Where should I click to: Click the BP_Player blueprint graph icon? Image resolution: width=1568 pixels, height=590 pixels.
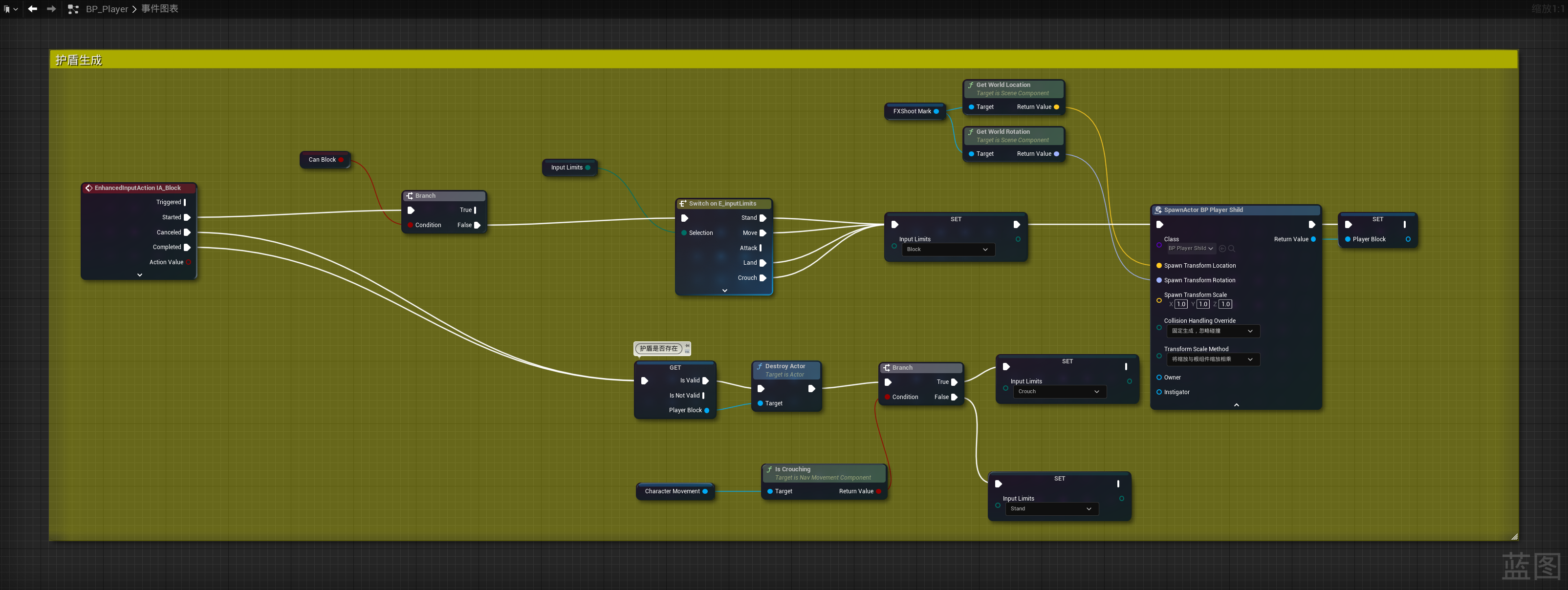73,9
